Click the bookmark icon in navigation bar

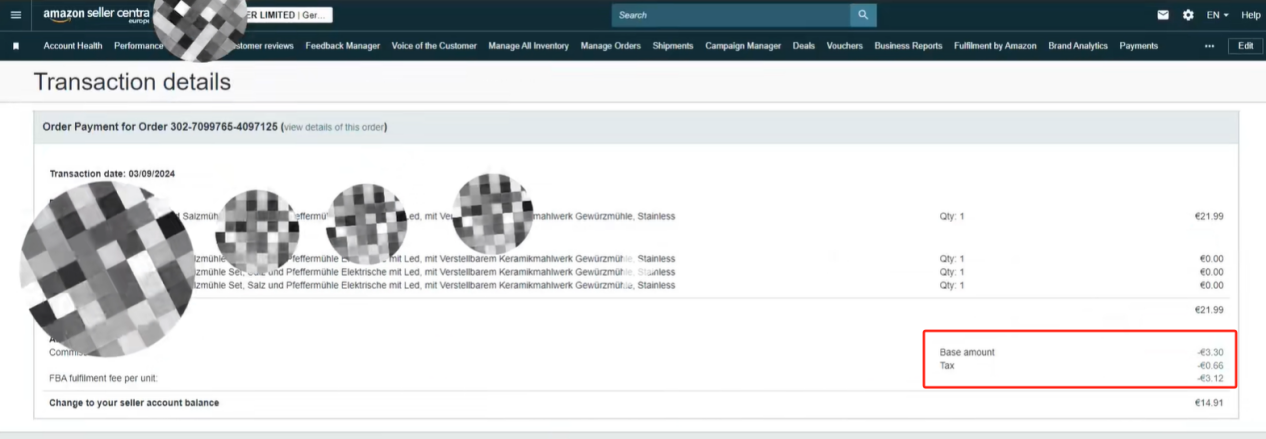point(16,46)
